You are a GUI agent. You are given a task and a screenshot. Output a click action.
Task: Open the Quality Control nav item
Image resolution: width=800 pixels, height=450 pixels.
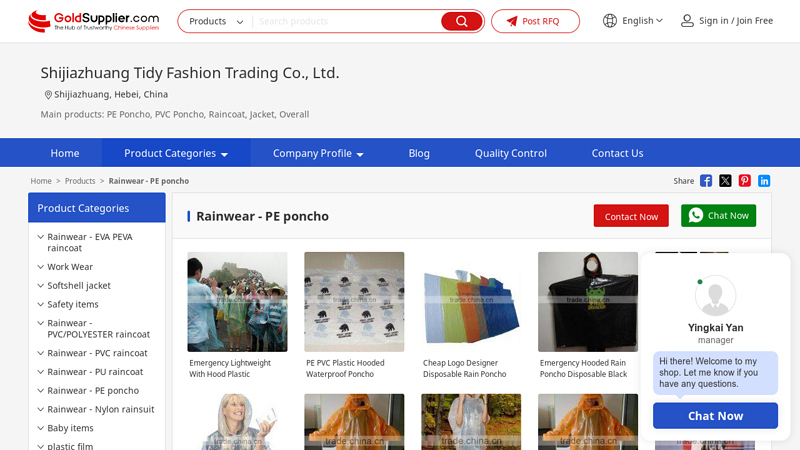(x=511, y=153)
